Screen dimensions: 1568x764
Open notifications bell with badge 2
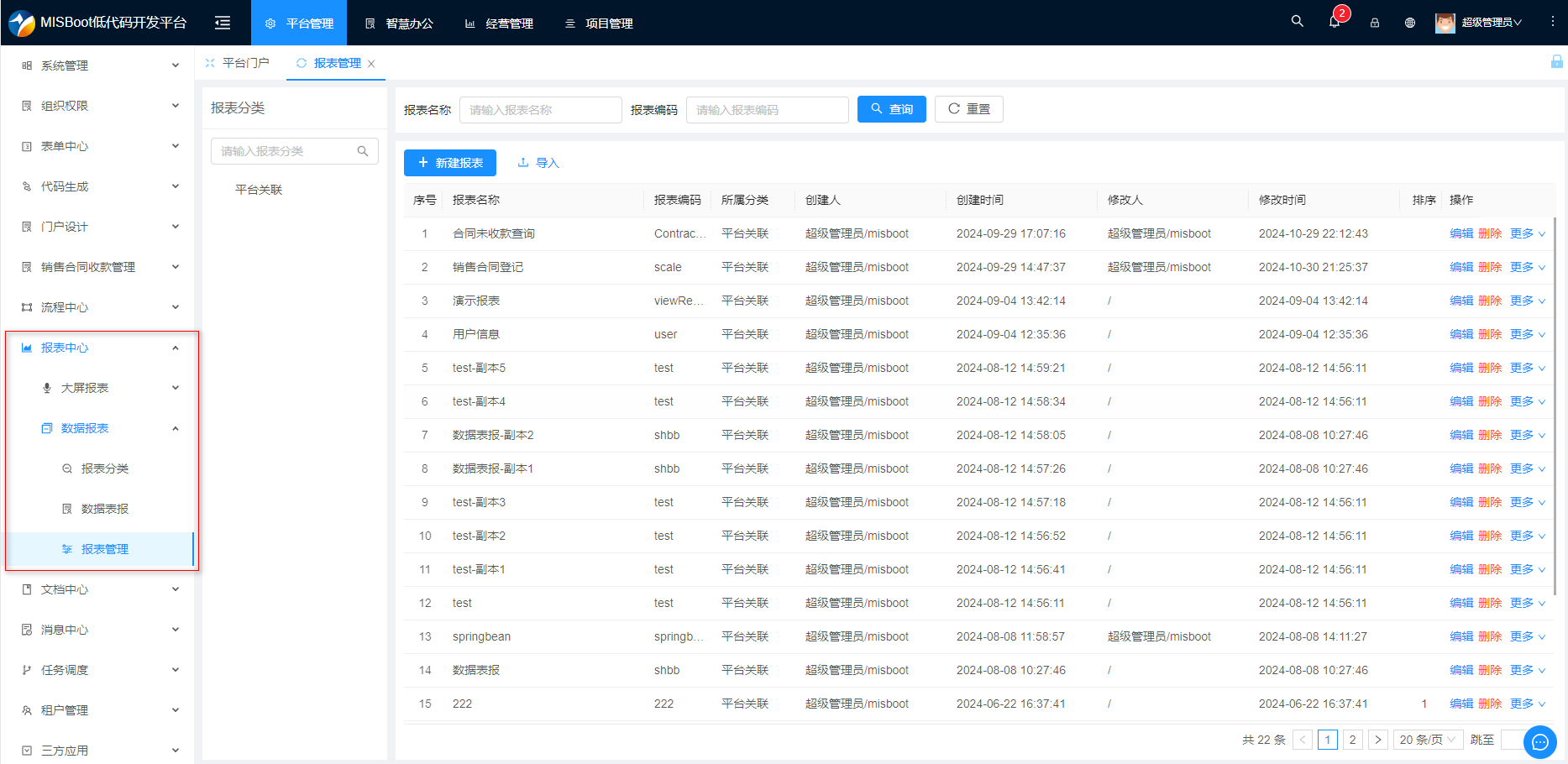click(x=1335, y=22)
